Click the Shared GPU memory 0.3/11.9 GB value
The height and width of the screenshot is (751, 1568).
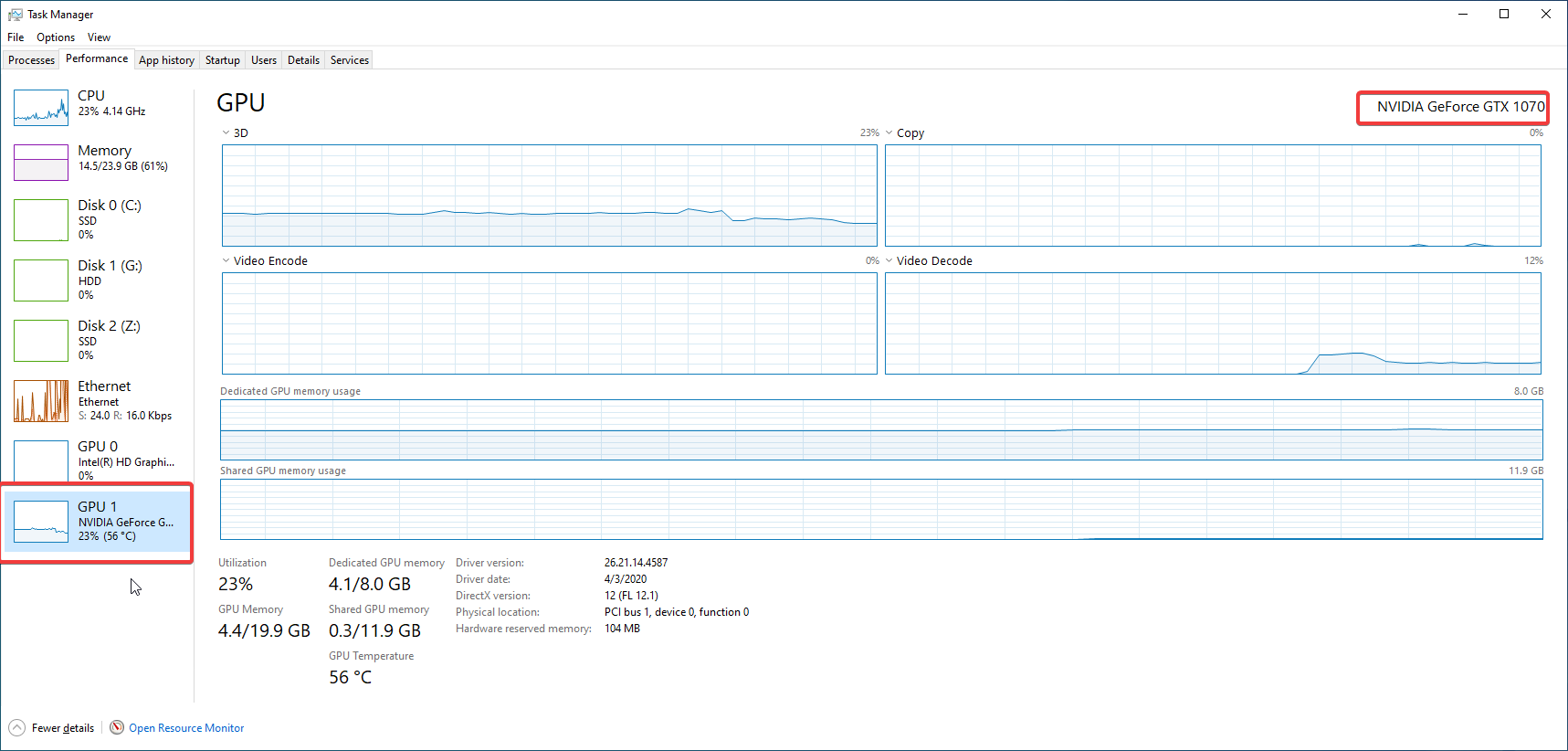(x=374, y=630)
